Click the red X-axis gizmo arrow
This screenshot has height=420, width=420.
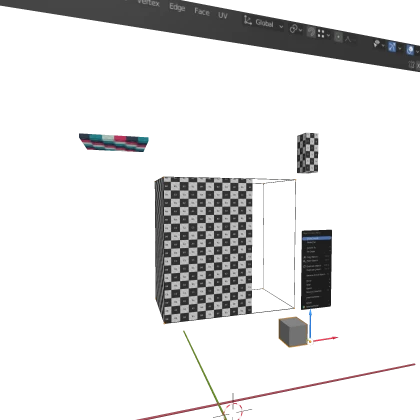pyautogui.click(x=324, y=339)
